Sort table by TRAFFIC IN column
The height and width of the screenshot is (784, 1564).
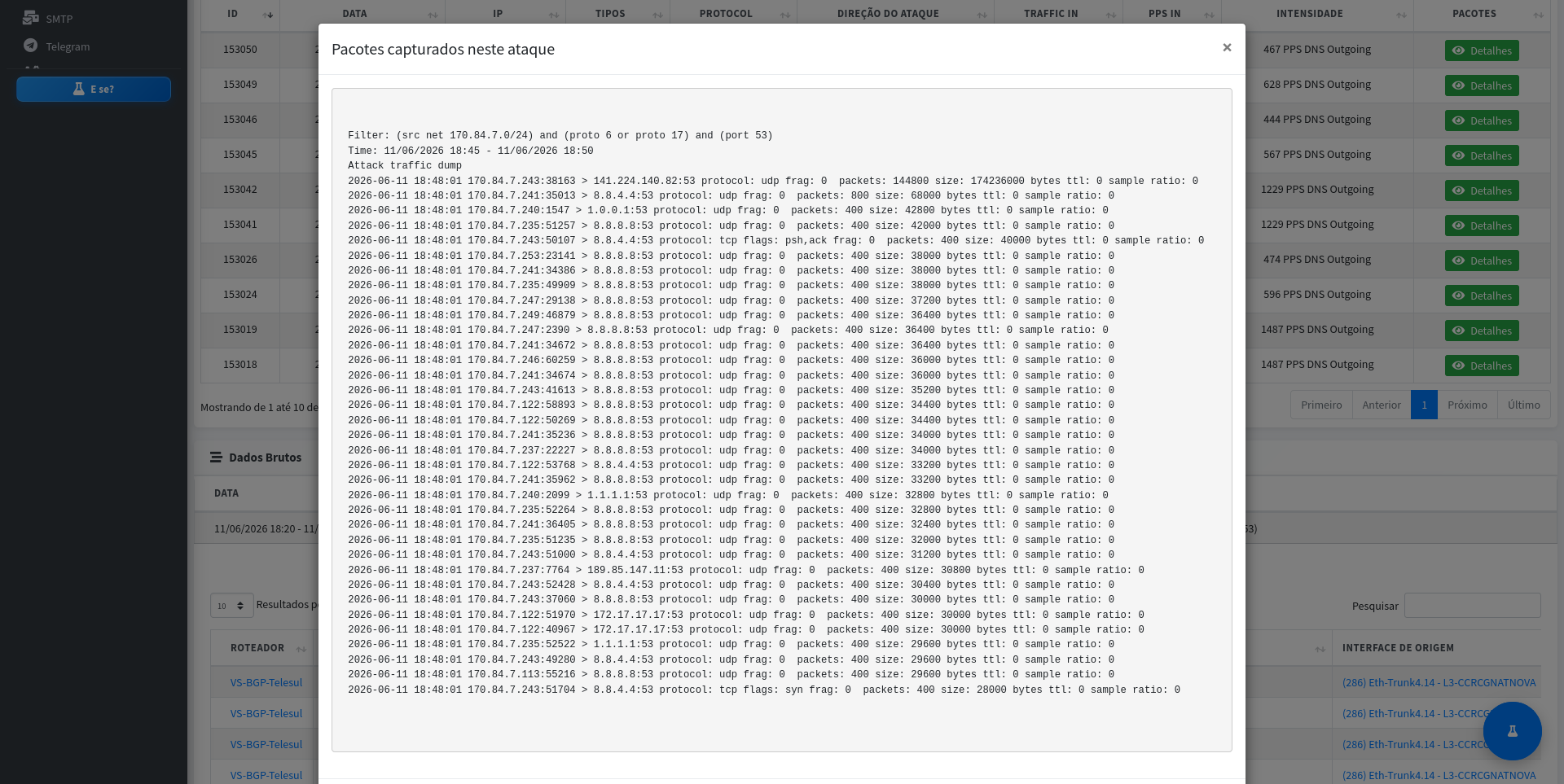tap(1059, 14)
